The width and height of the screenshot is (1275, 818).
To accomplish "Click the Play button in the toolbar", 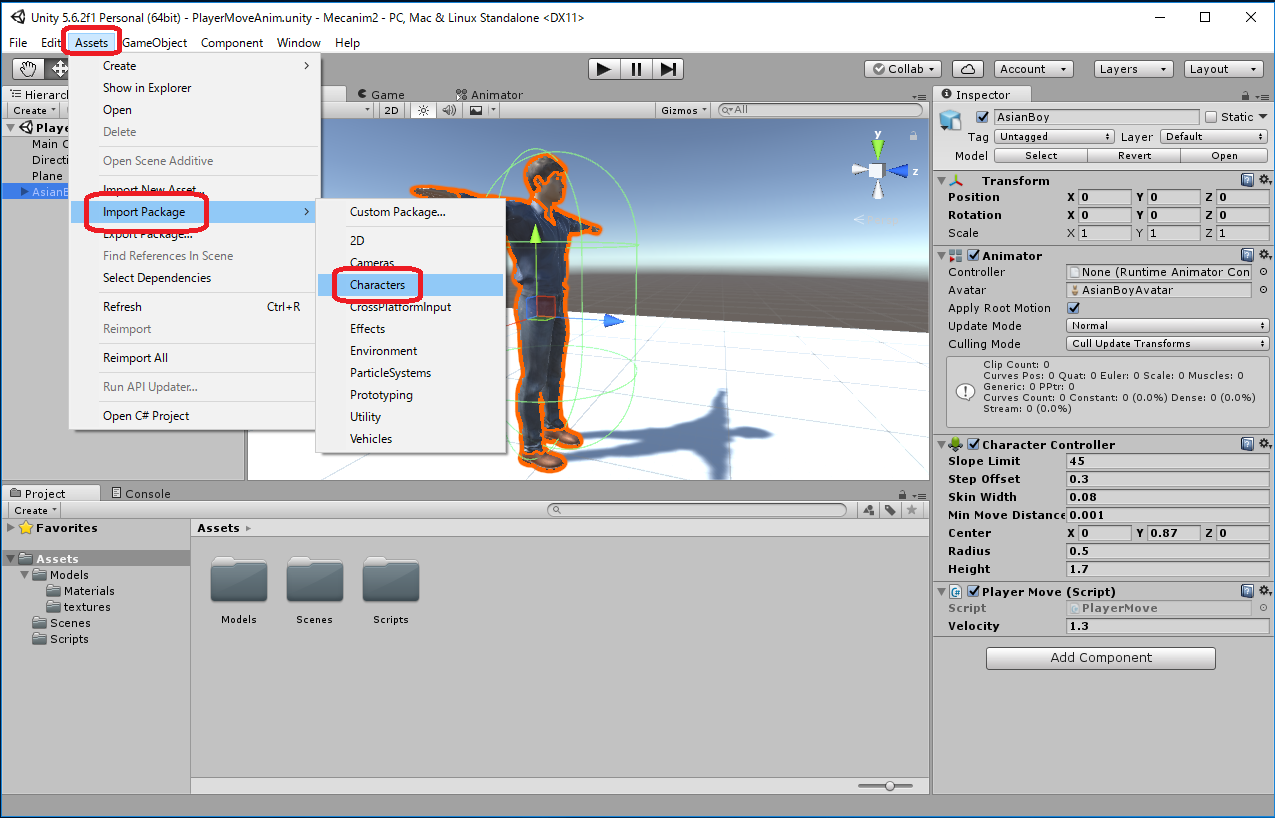I will (x=603, y=69).
